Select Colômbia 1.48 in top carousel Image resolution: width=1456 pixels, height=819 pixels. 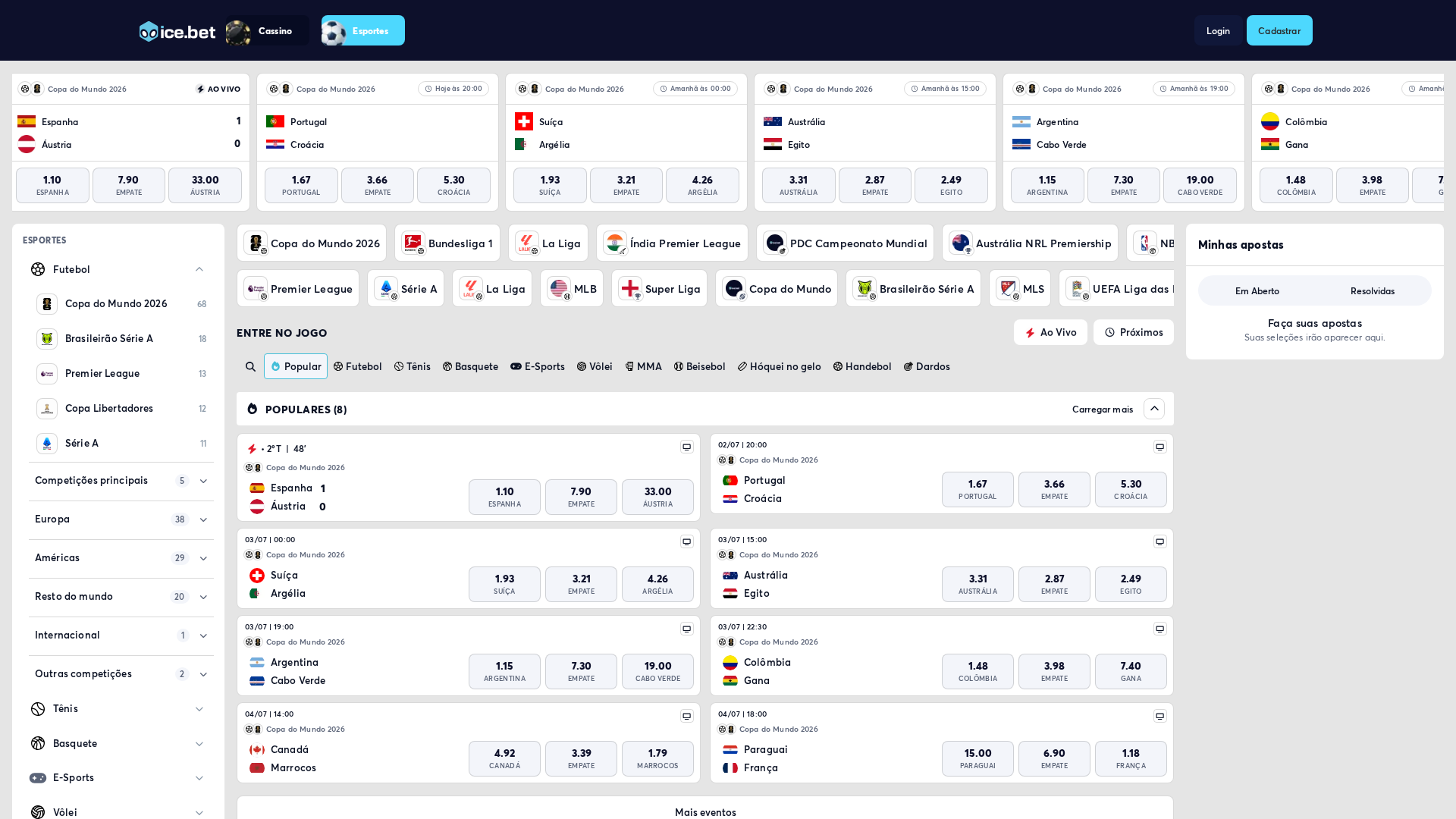click(1296, 185)
